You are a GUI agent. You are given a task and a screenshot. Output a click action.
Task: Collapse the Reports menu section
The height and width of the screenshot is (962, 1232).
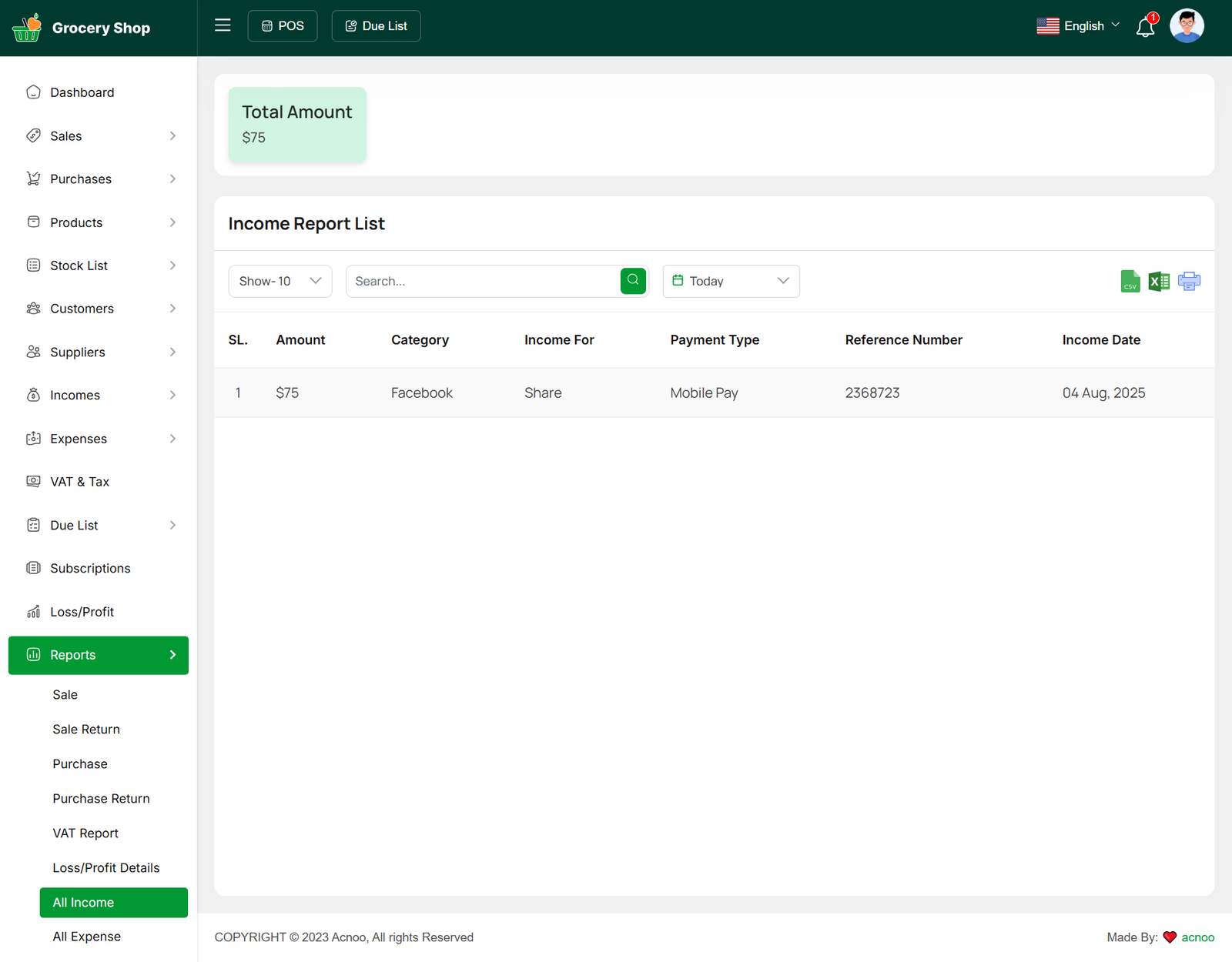pyautogui.click(x=99, y=656)
